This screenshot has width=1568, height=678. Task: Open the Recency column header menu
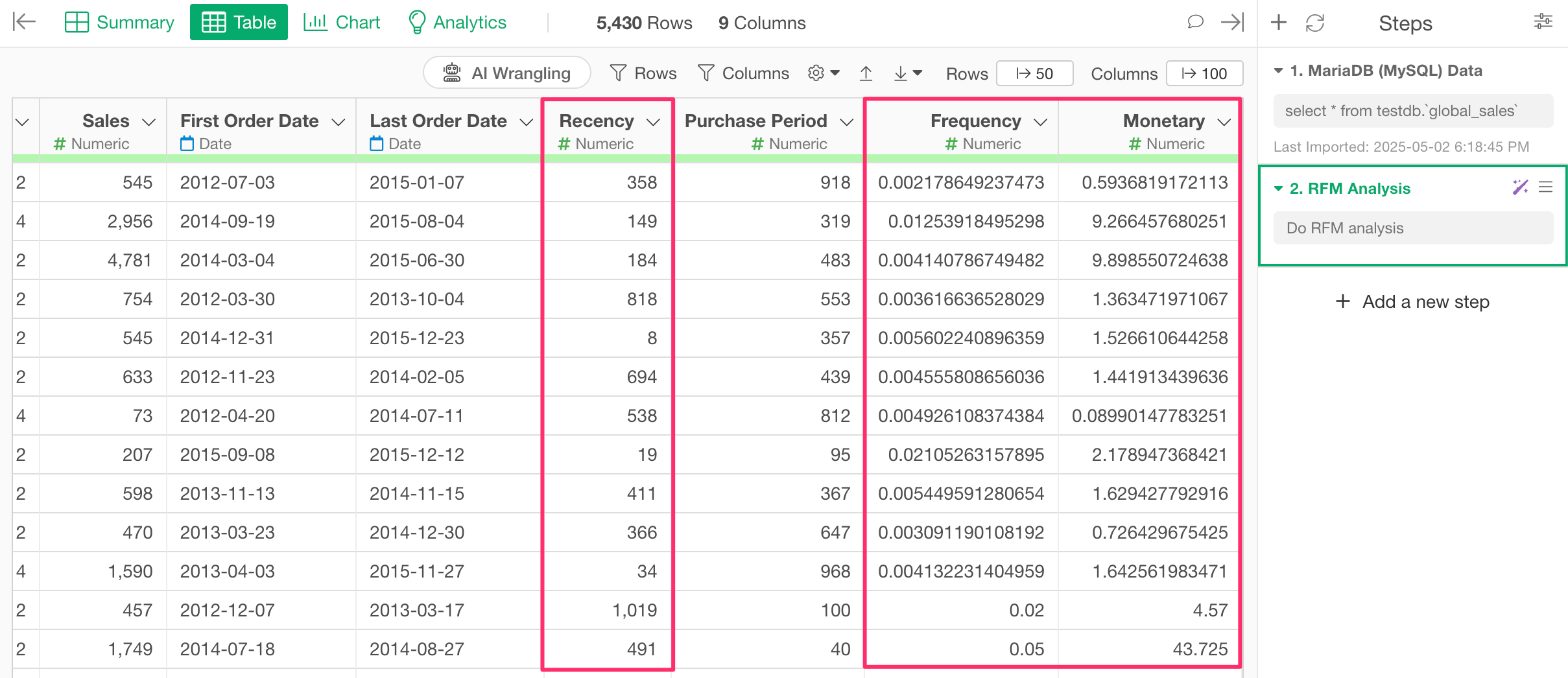[x=653, y=122]
